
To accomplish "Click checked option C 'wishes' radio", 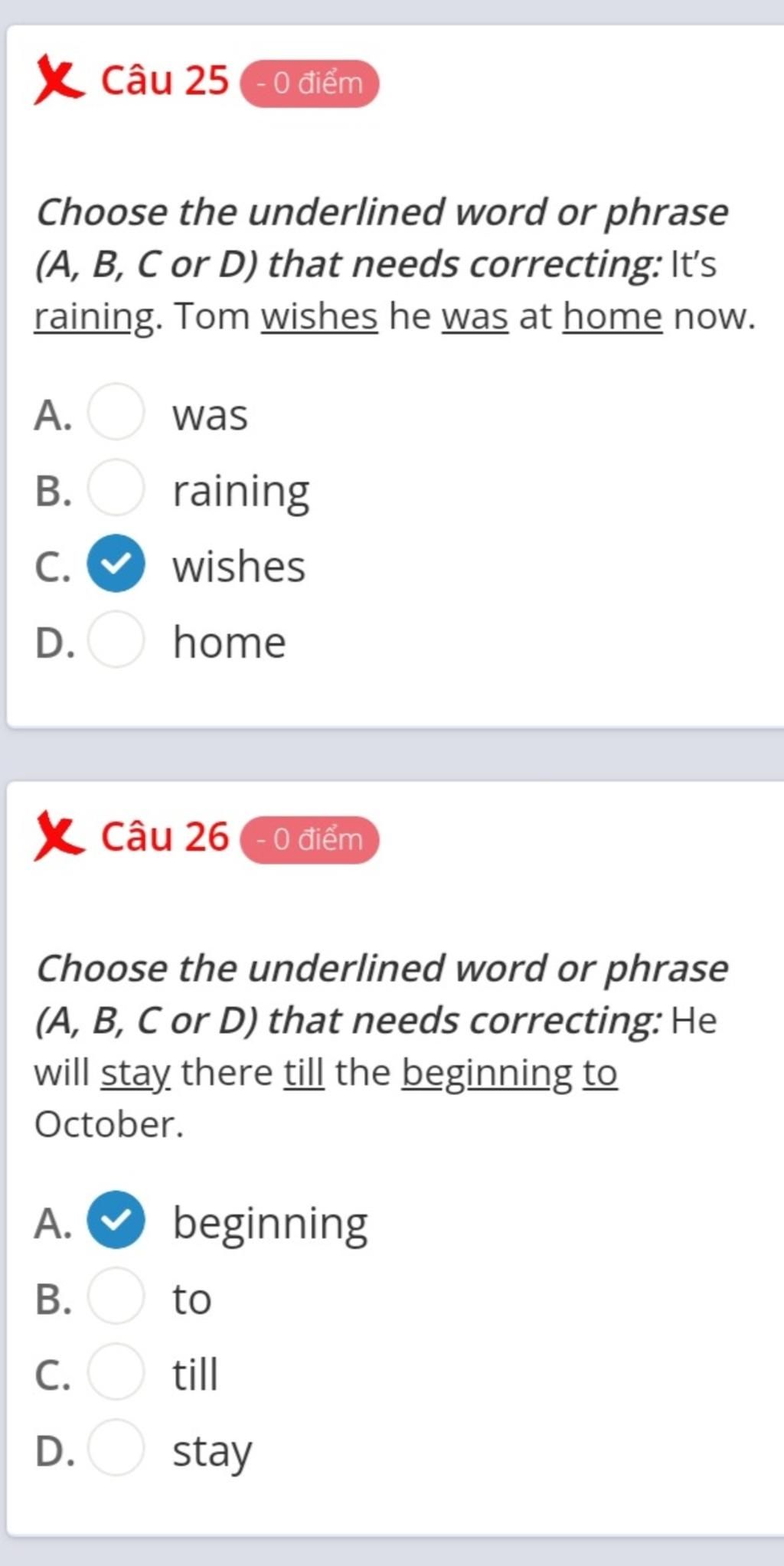I will (x=116, y=564).
